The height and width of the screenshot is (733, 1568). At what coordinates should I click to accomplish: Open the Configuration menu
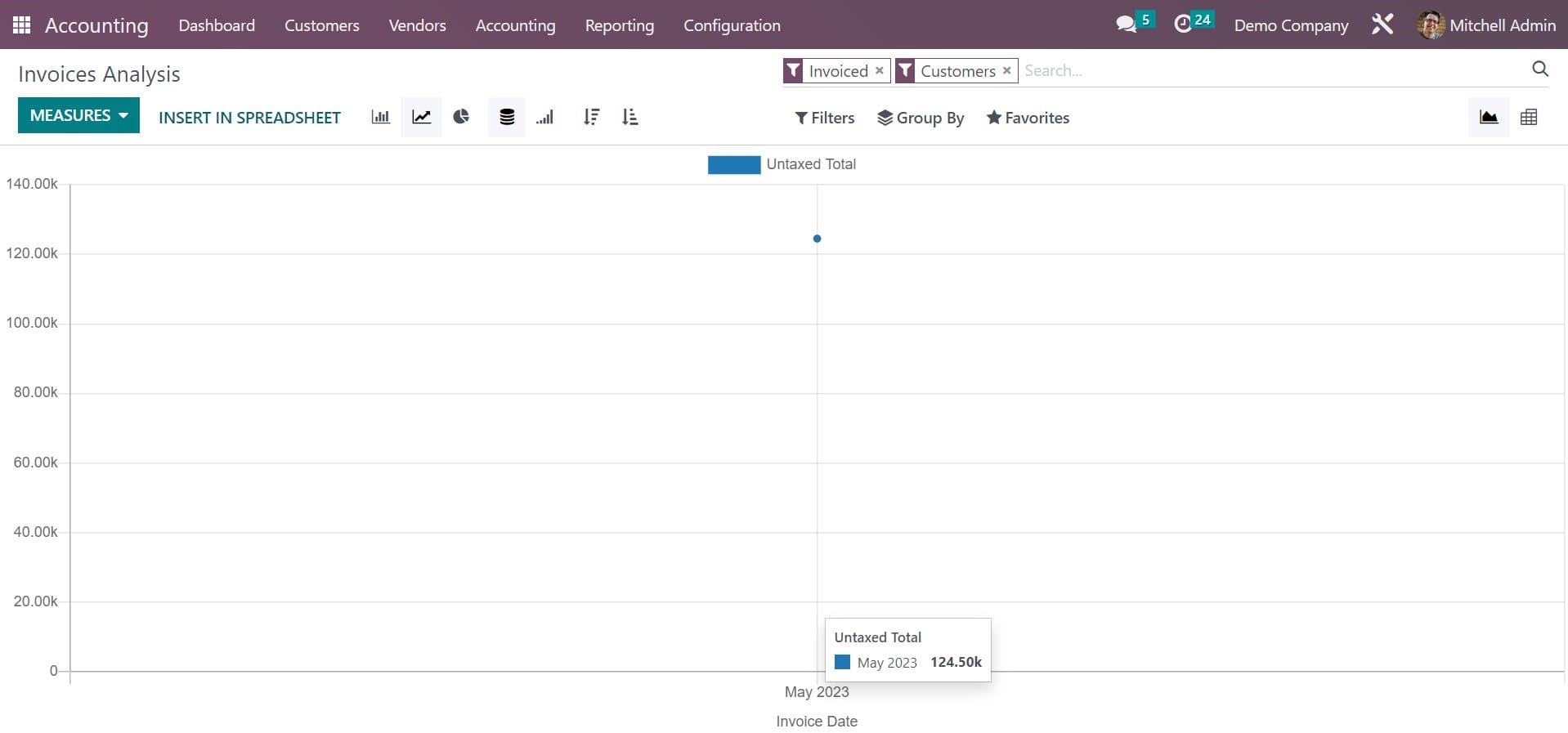(732, 25)
